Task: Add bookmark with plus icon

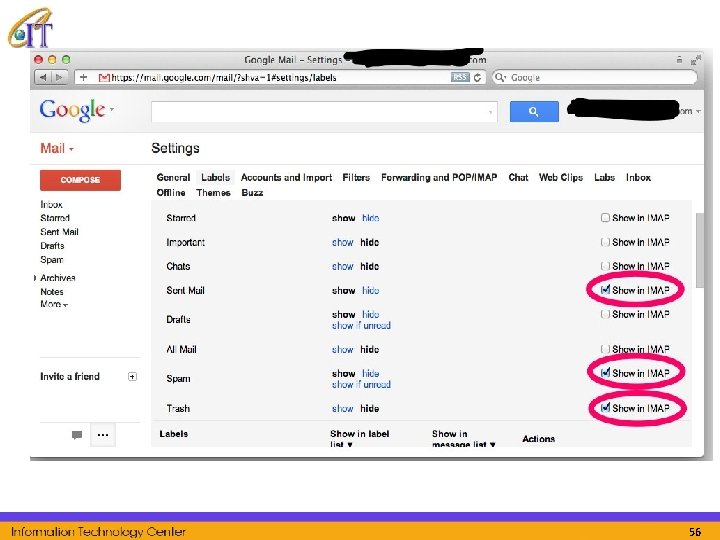Action: (83, 77)
